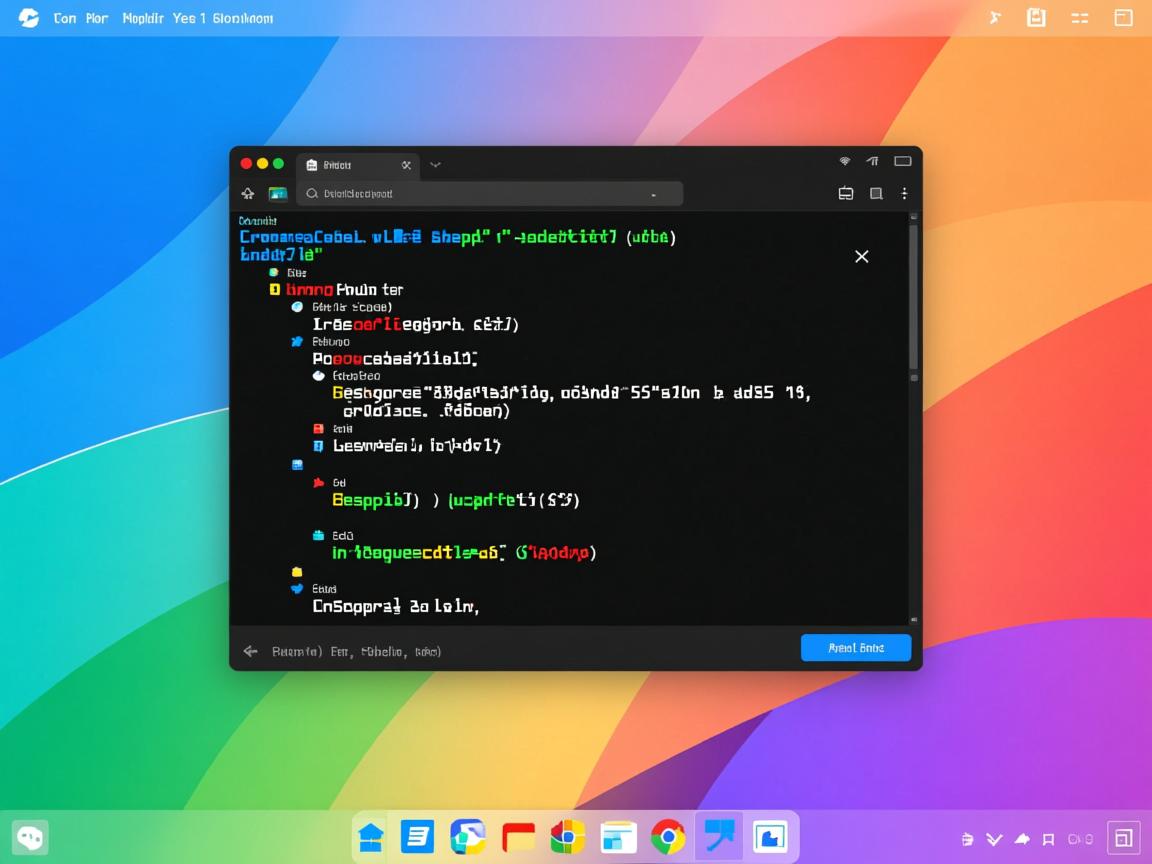Click the home icon beside the address bar
Image resolution: width=1152 pixels, height=864 pixels.
click(247, 193)
